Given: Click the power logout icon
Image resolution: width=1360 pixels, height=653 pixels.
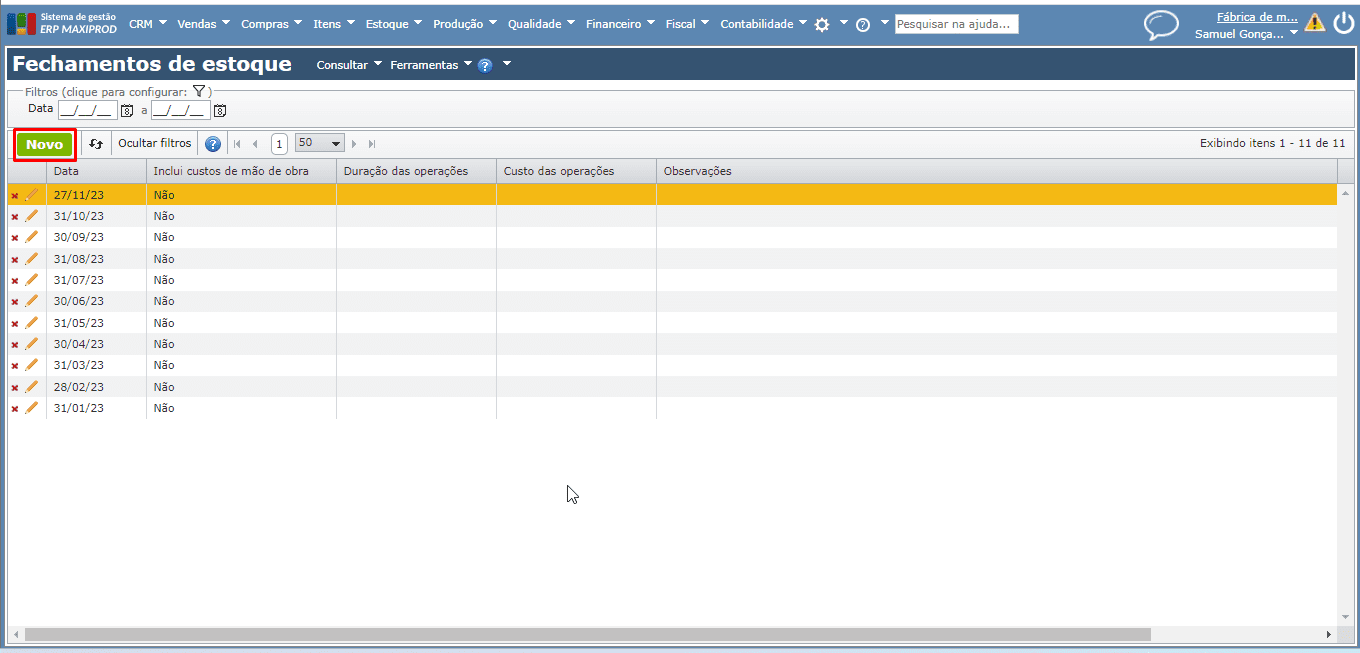Looking at the screenshot, I should tap(1343, 23).
